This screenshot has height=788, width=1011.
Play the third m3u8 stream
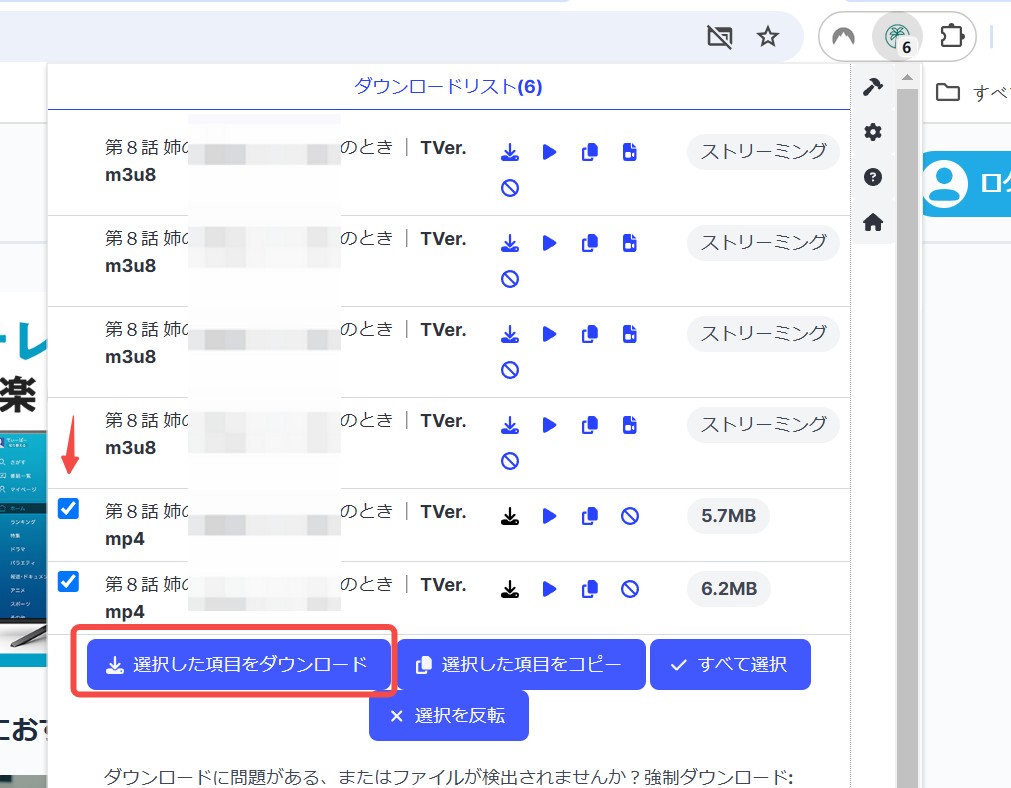pyautogui.click(x=549, y=334)
